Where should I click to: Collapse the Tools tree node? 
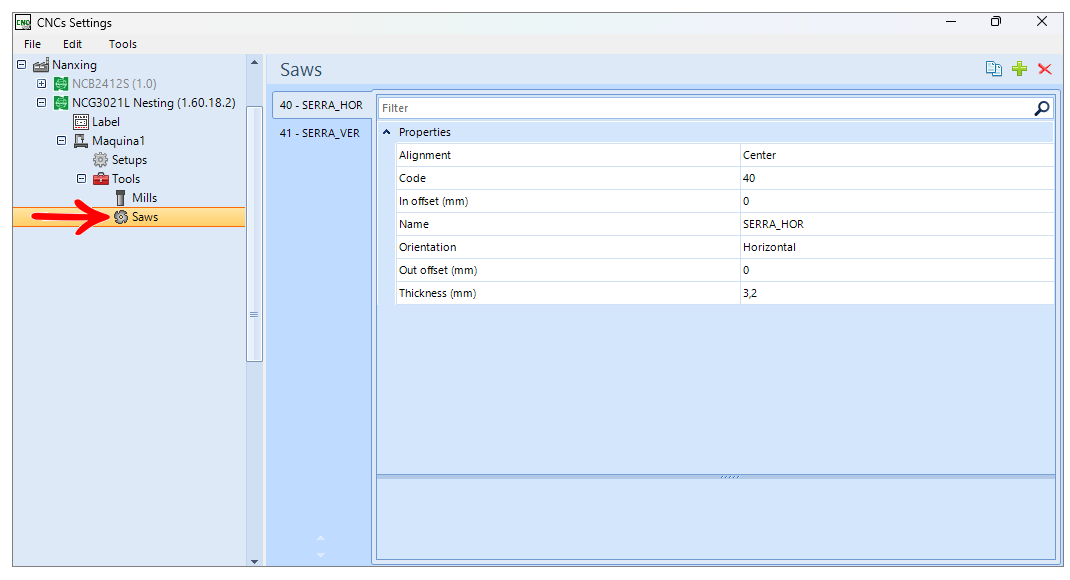pos(81,179)
